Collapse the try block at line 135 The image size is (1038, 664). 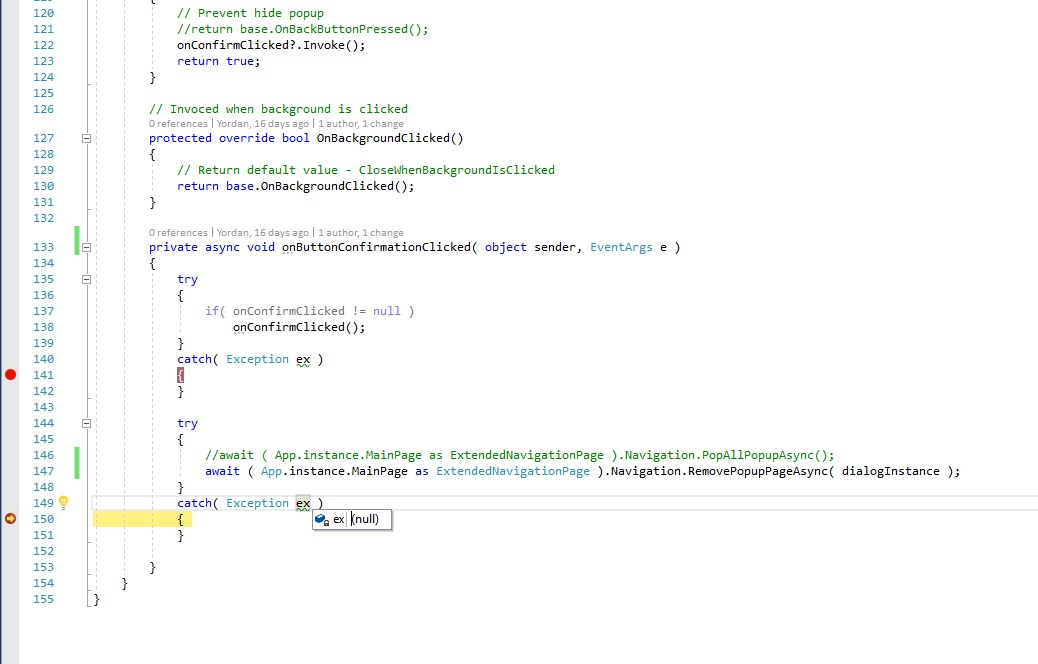(86, 279)
